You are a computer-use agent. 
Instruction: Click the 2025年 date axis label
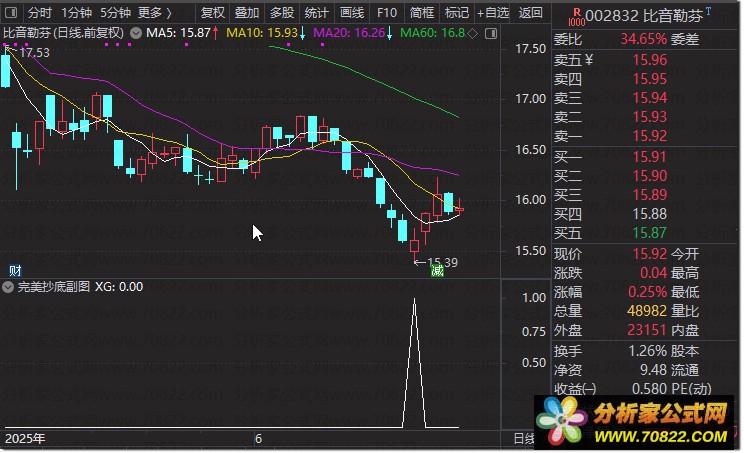(25, 438)
